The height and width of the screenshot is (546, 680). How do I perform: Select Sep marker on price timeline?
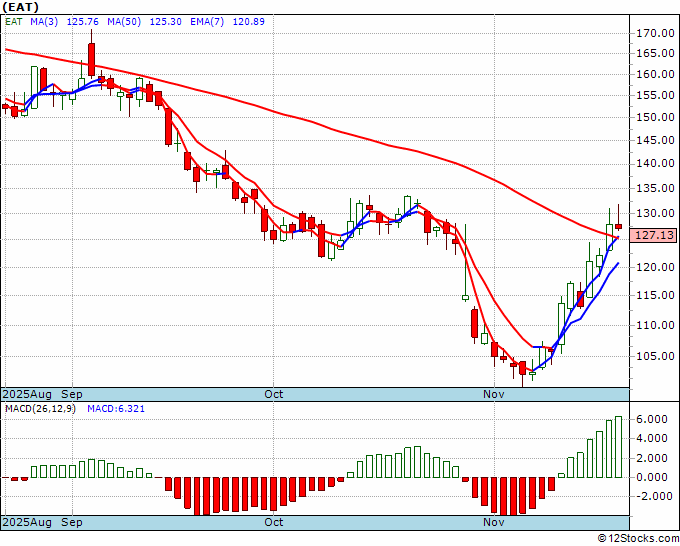coord(72,394)
